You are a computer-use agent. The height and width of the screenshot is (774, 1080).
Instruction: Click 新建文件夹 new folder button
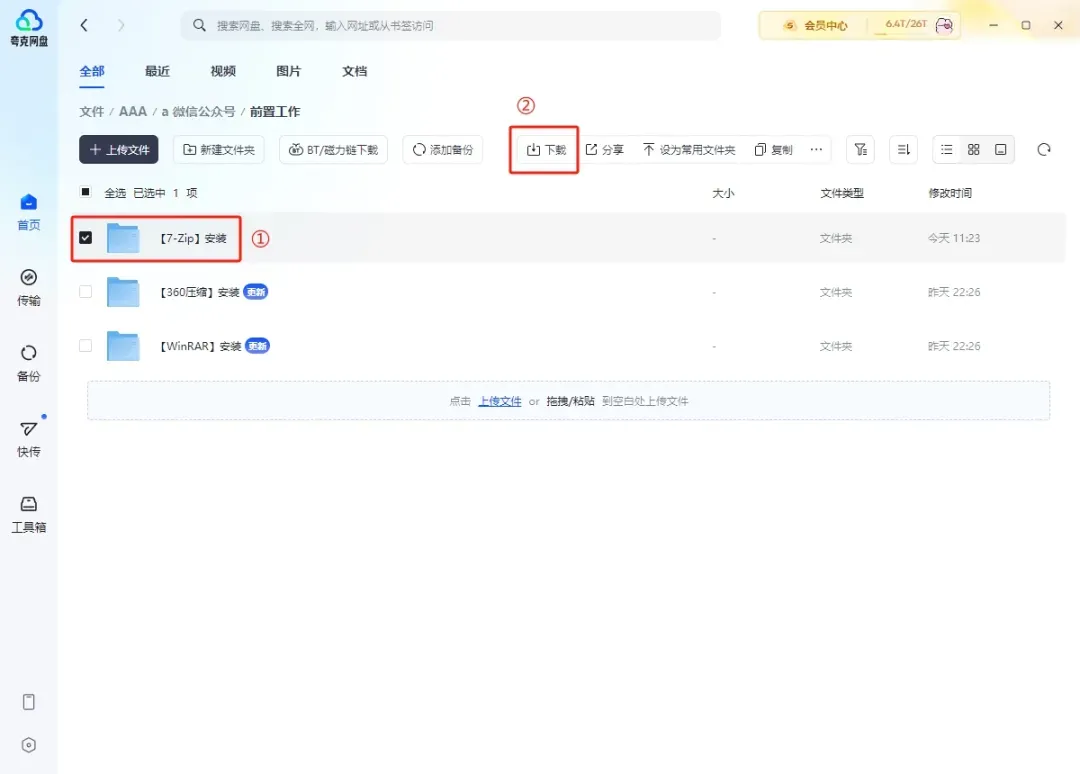tap(219, 149)
